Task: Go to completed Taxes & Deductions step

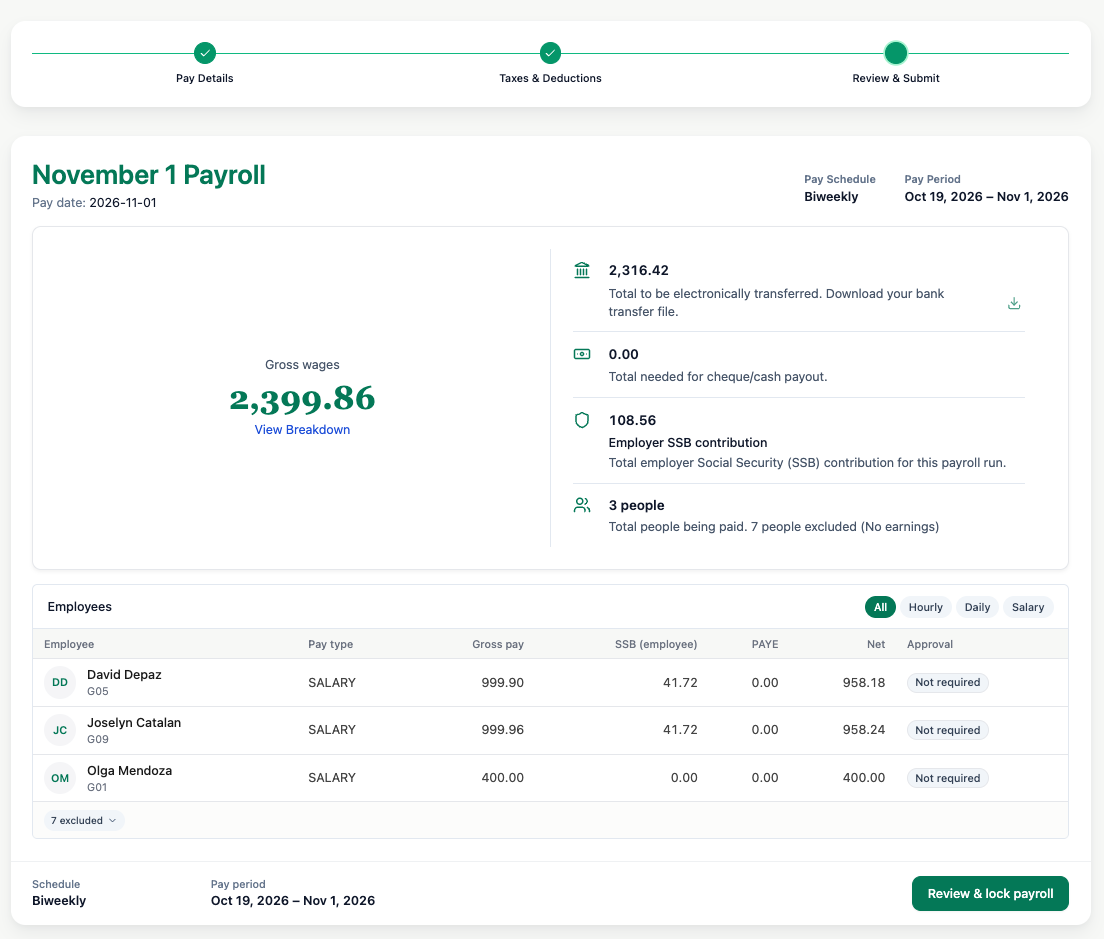Action: (551, 53)
